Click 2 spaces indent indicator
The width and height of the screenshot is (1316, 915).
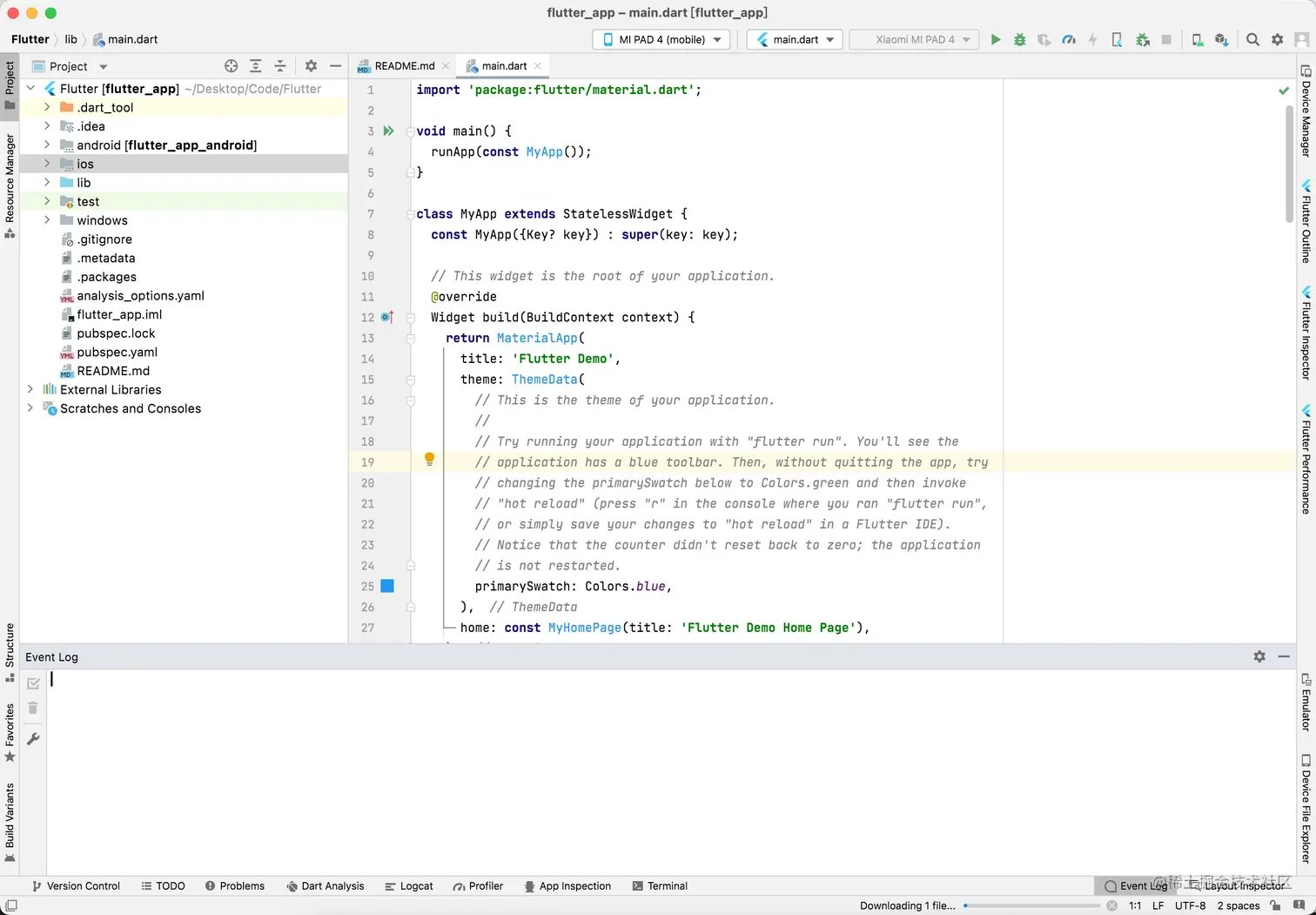click(x=1238, y=905)
